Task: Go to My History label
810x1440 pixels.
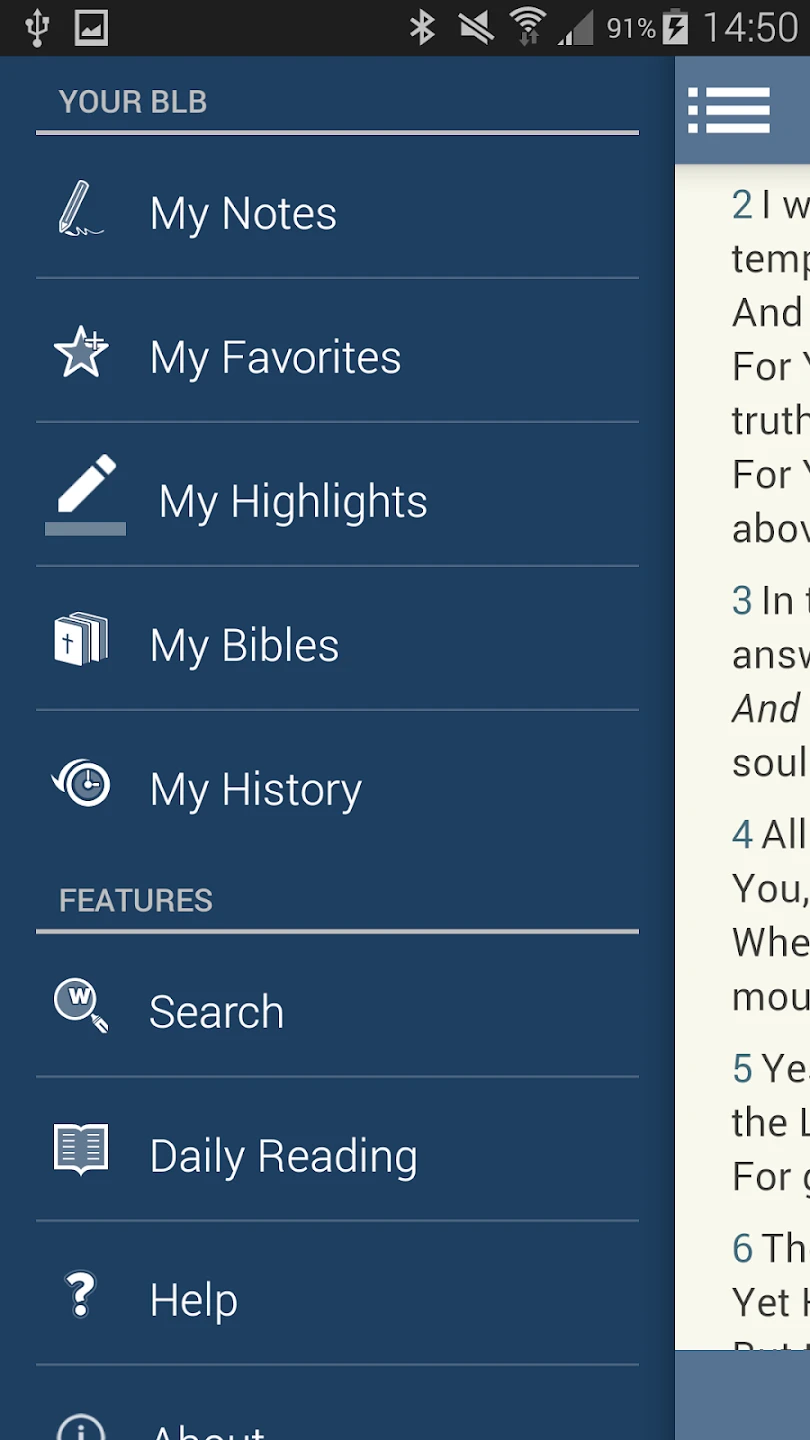Action: (x=255, y=790)
